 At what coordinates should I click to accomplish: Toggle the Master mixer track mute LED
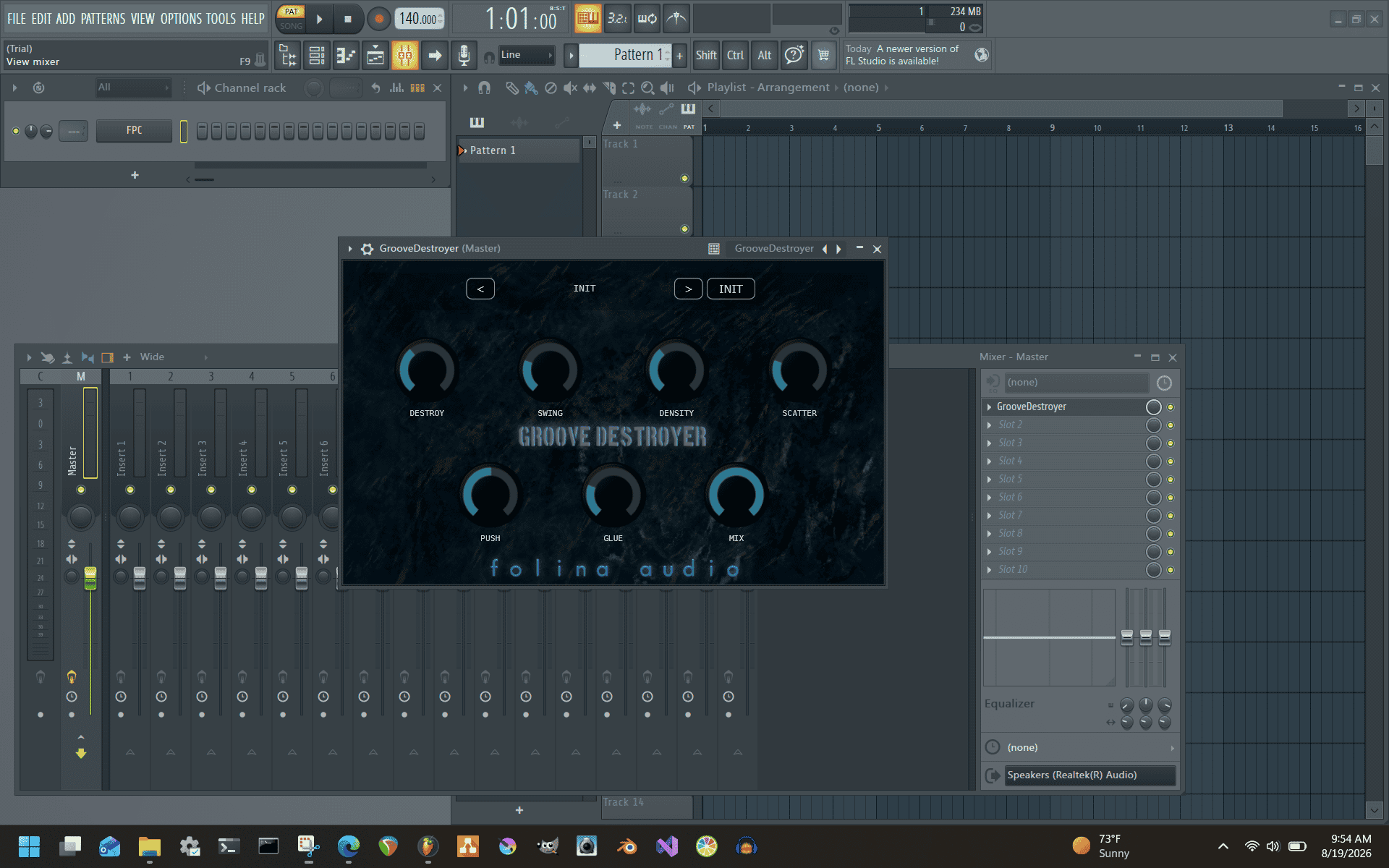(x=81, y=490)
